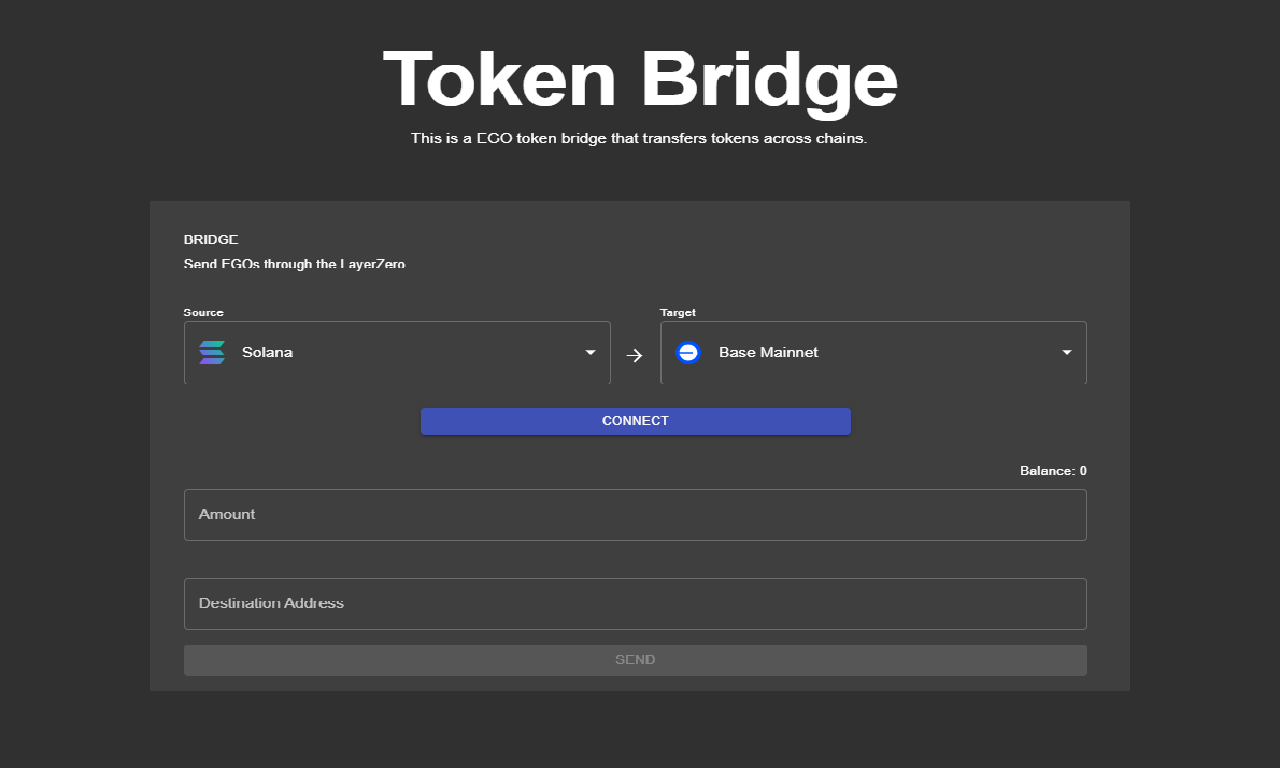Viewport: 1280px width, 768px height.
Task: Click the Token Bridge heading
Action: pos(639,80)
